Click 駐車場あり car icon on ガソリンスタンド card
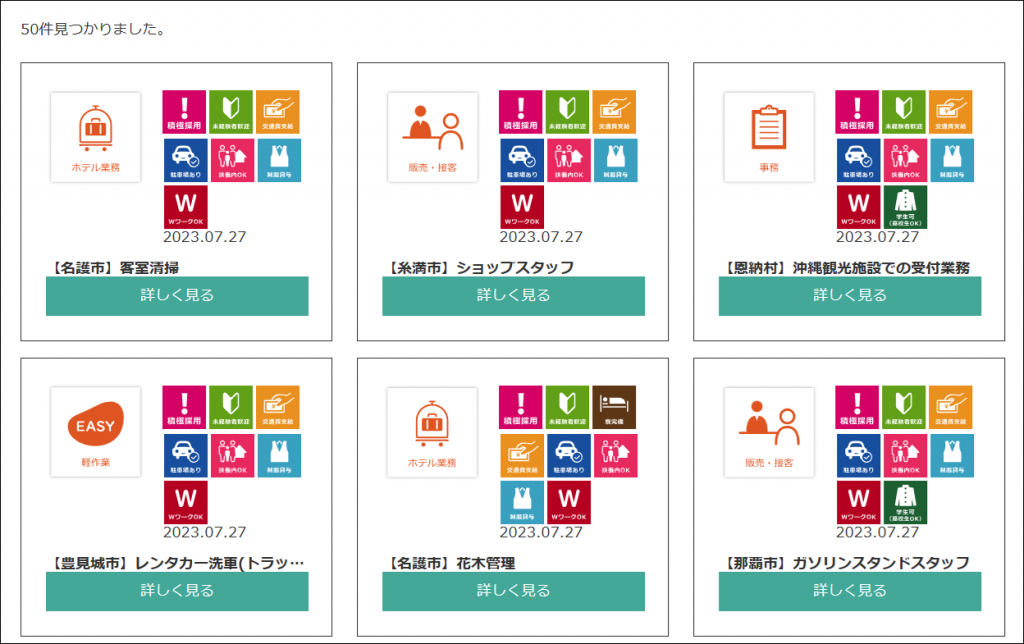 pyautogui.click(x=857, y=455)
